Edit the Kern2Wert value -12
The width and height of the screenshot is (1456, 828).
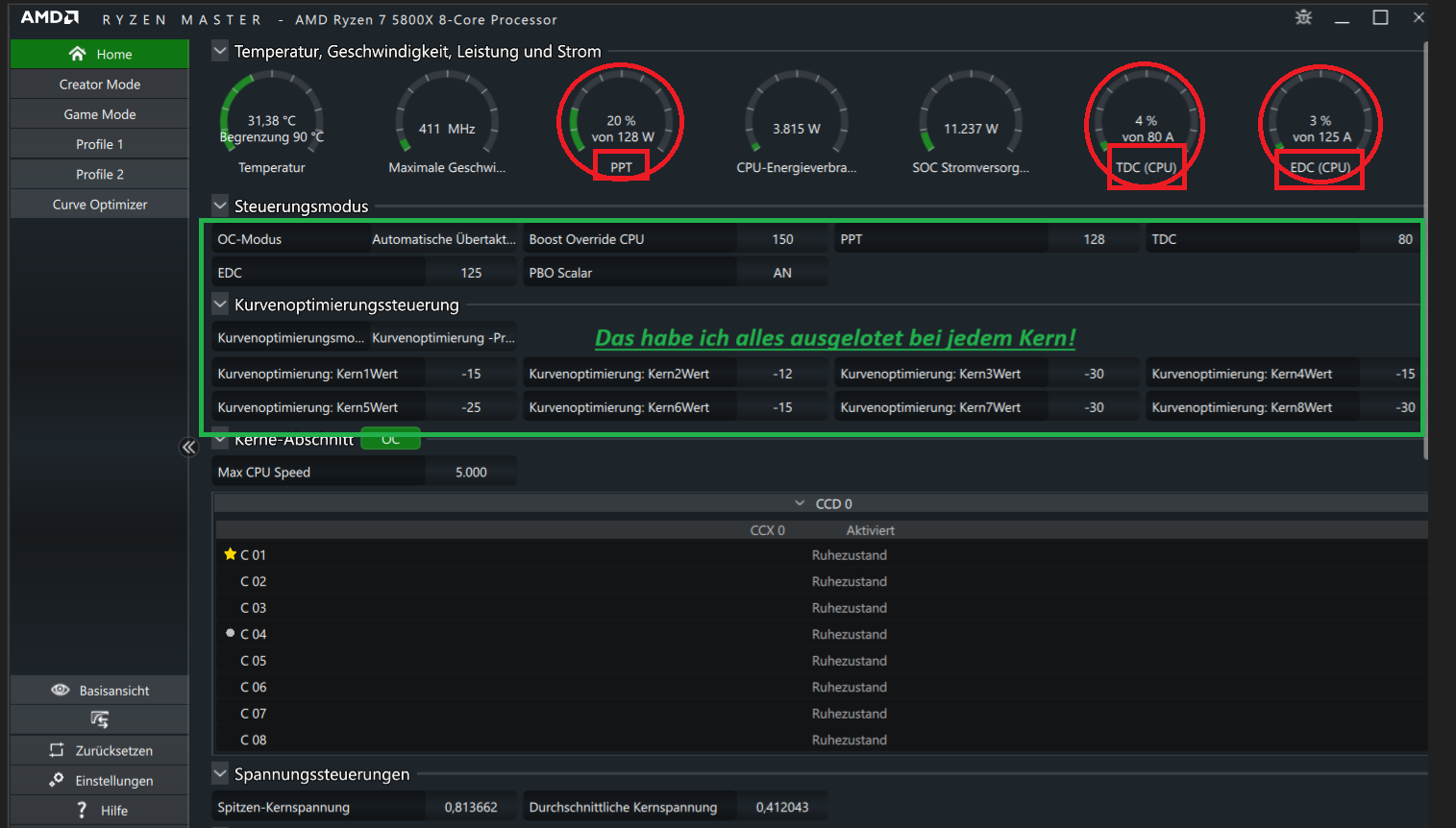pos(782,374)
